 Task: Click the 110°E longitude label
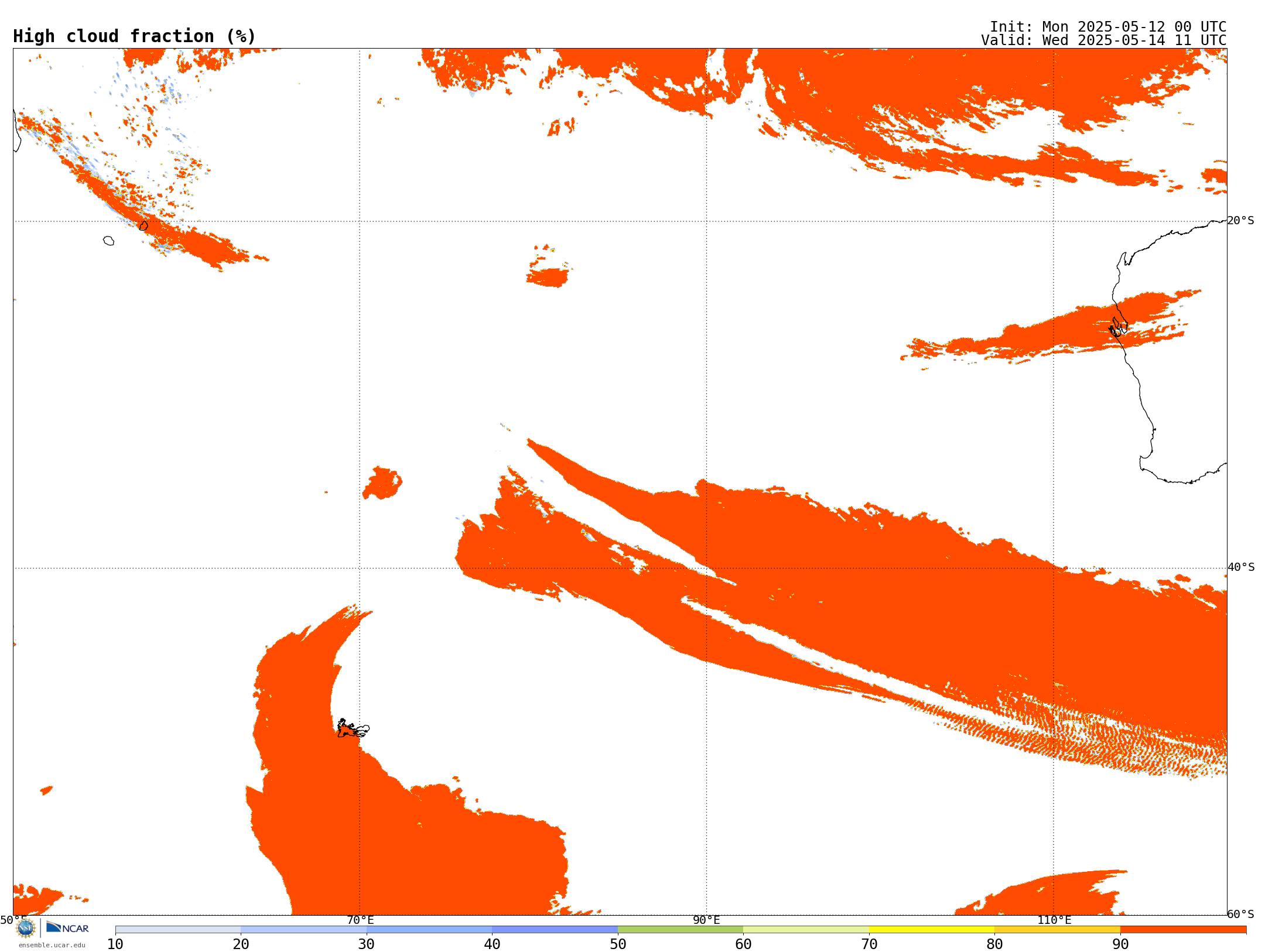coord(1054,920)
